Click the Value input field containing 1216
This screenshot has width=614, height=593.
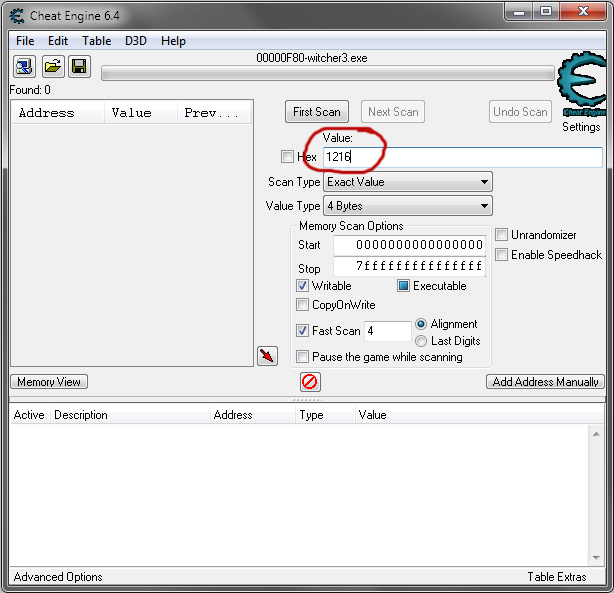463,157
